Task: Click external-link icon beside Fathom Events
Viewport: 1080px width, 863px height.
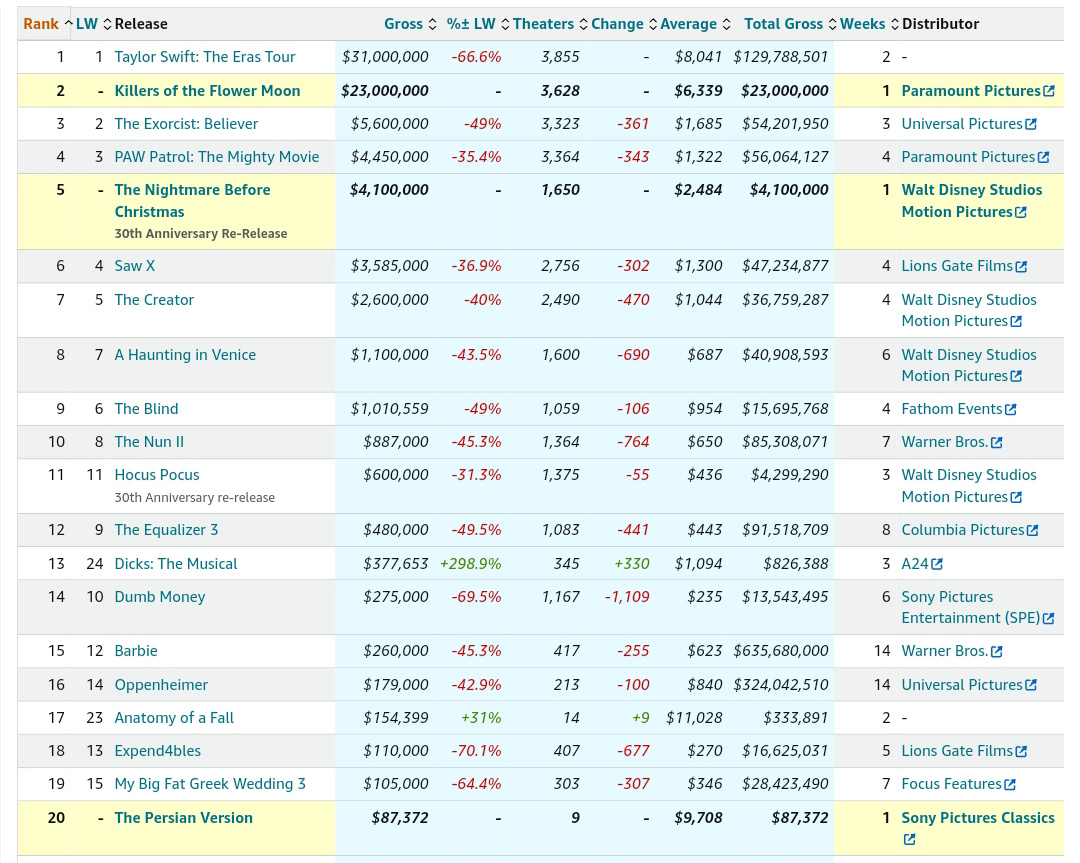Action: tap(1010, 409)
